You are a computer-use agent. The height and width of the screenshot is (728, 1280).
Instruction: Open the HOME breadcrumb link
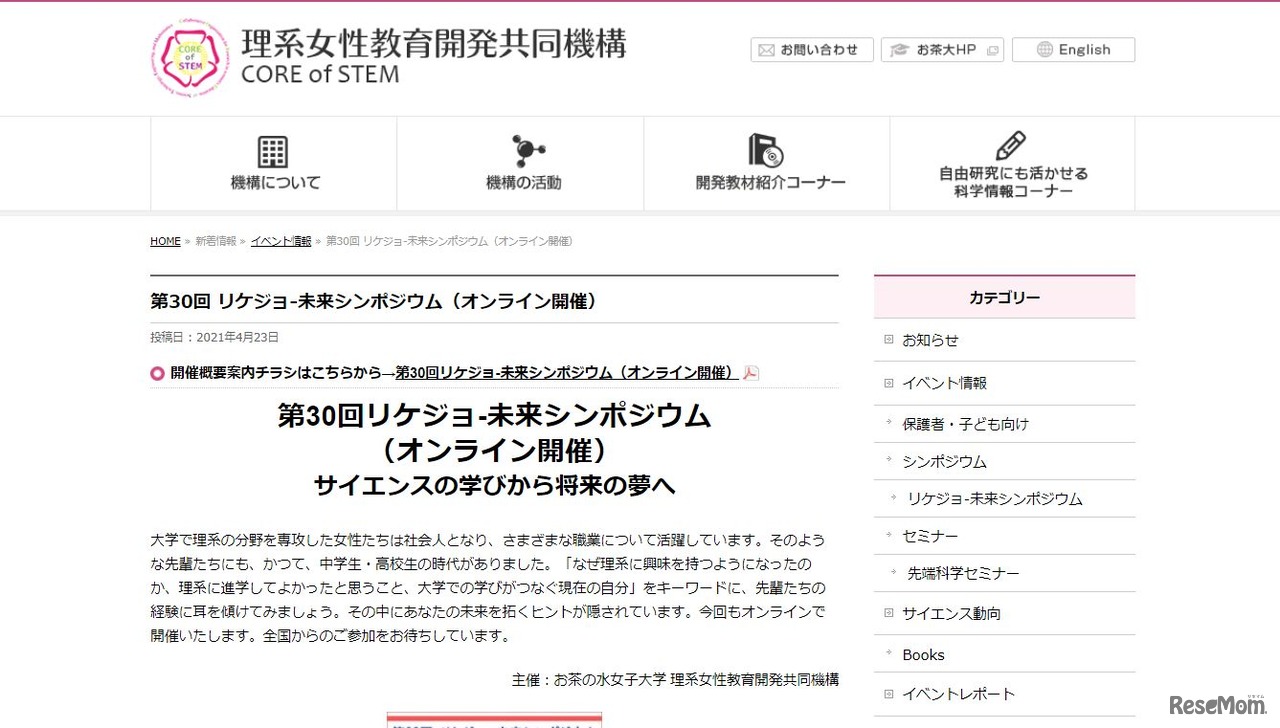[x=165, y=241]
